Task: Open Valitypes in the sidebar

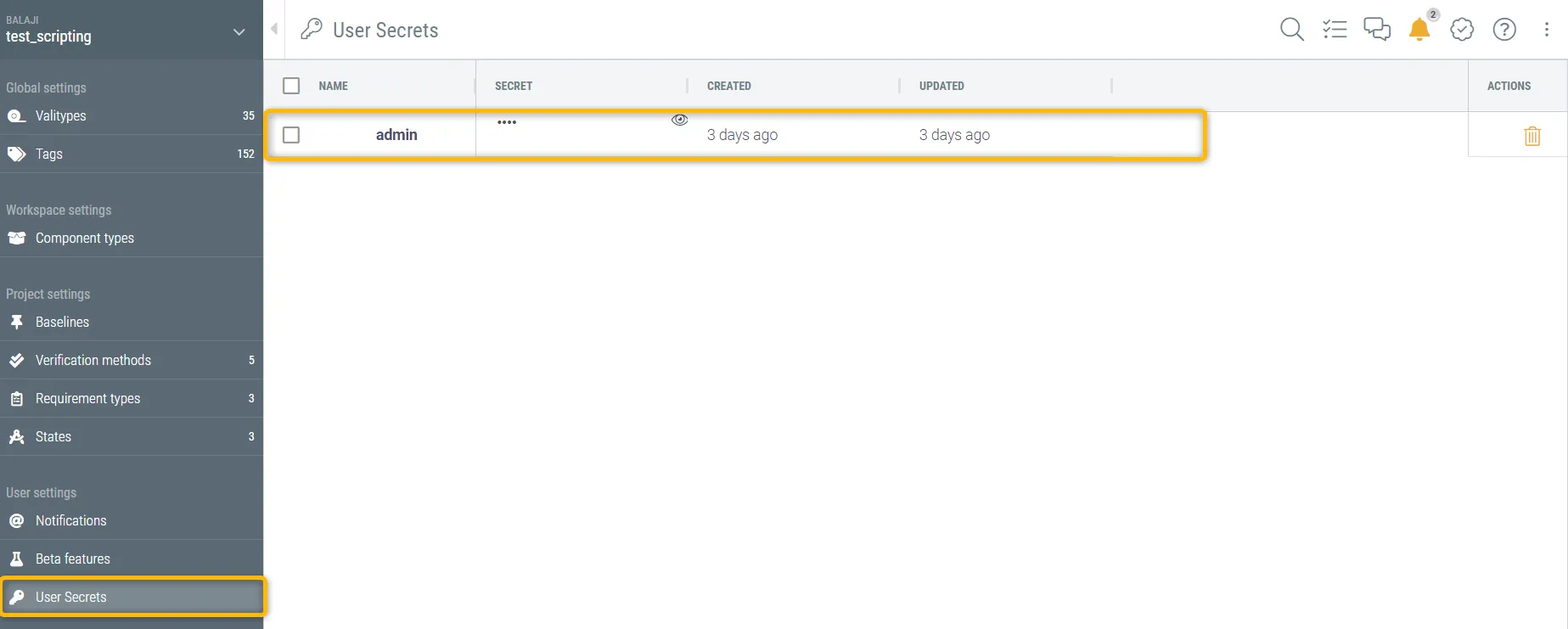Action: click(x=132, y=116)
